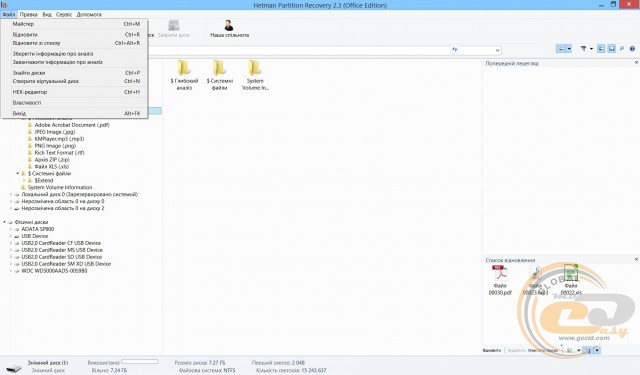Screen dimensions: 640x375
Task: Select Нерозмічена область 0 на диску 2
Action: tap(63, 209)
